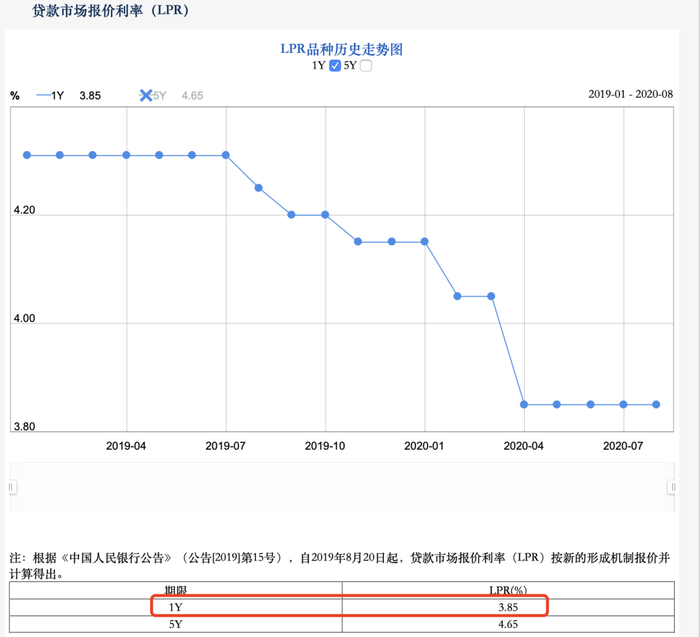The height and width of the screenshot is (637, 700).
Task: Click the range navigator bar below chart
Action: [342, 487]
